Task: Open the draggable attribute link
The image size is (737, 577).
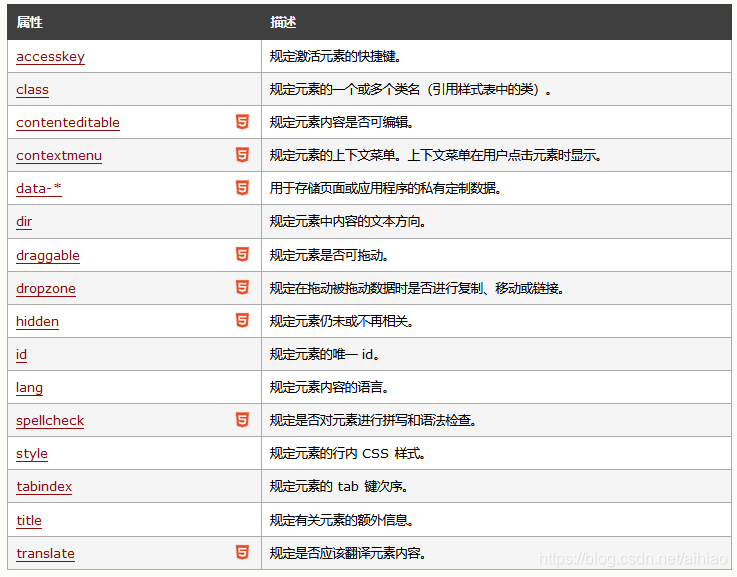Action: (x=48, y=255)
